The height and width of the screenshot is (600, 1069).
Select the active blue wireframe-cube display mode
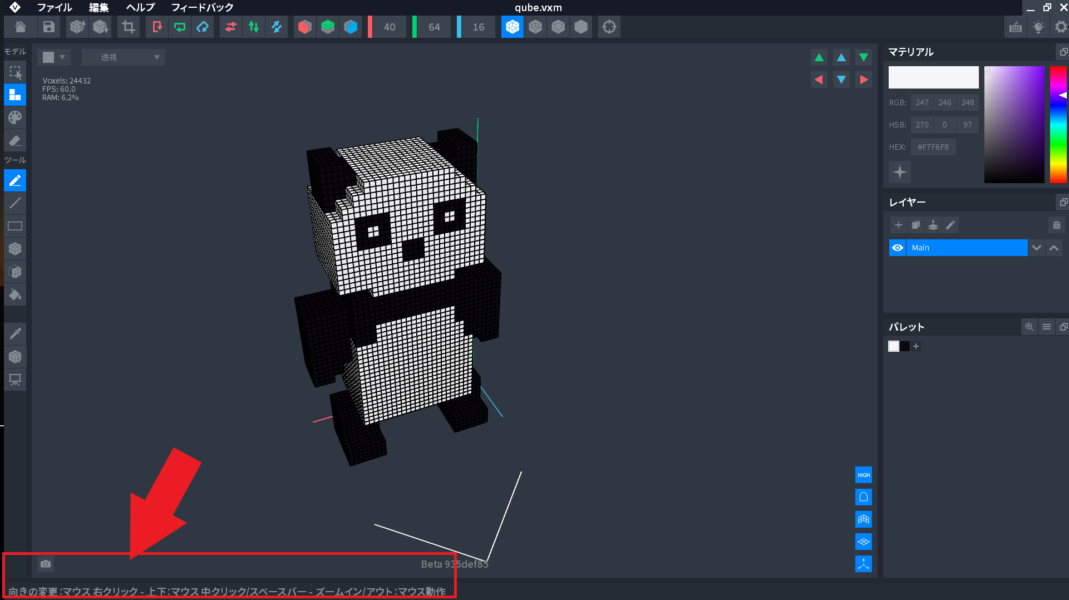pyautogui.click(x=512, y=27)
